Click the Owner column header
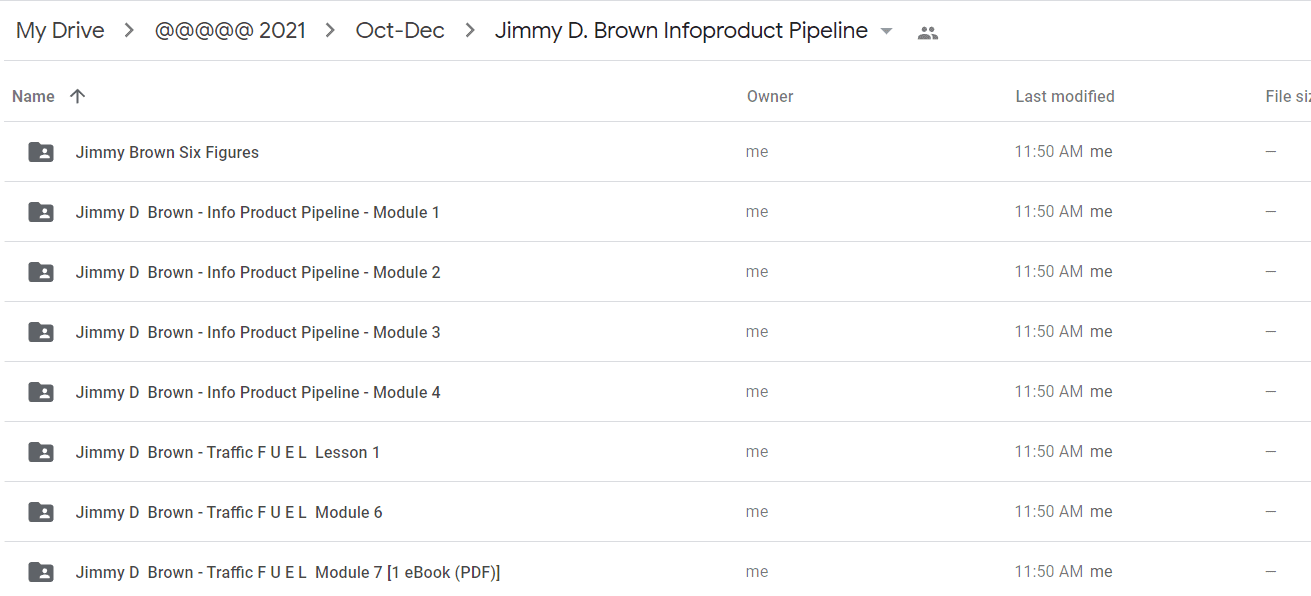The height and width of the screenshot is (596, 1311). tap(770, 96)
